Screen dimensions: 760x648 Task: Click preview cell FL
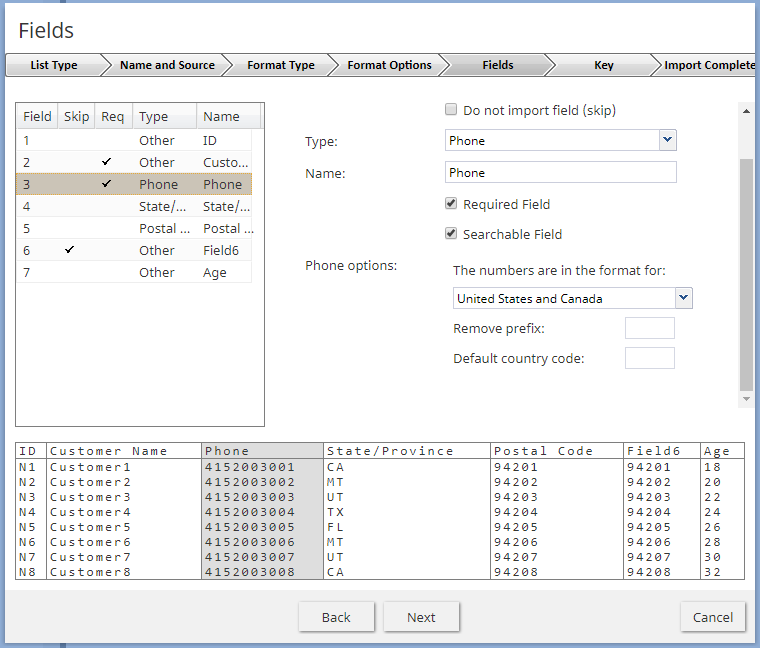point(335,527)
